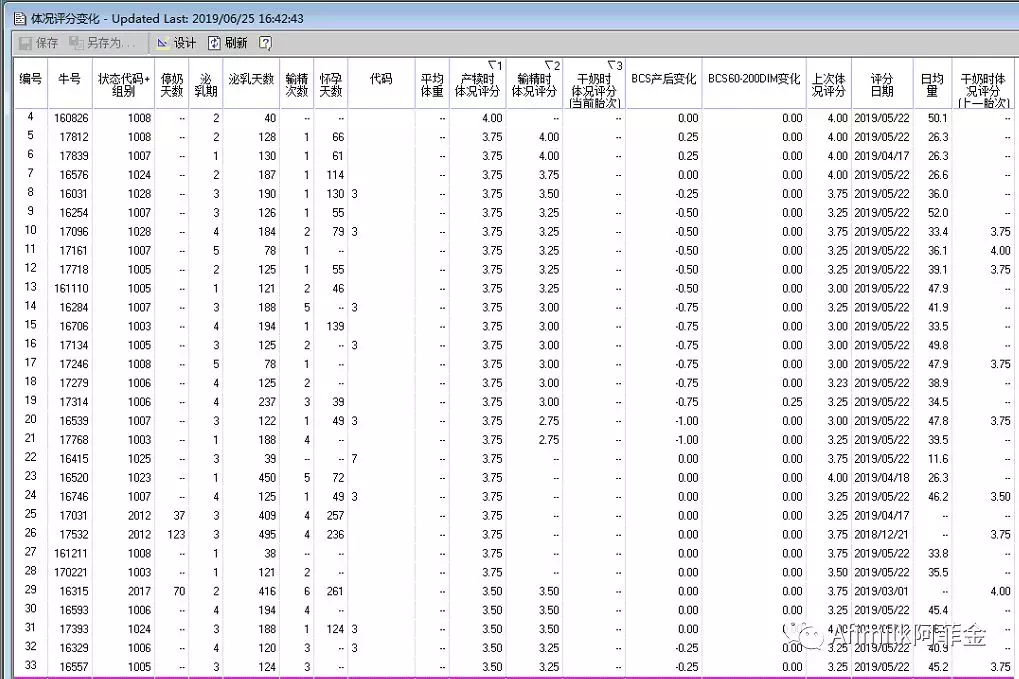Click the 另存为 save-as toolbar button
The image size is (1019, 679).
tap(103, 43)
